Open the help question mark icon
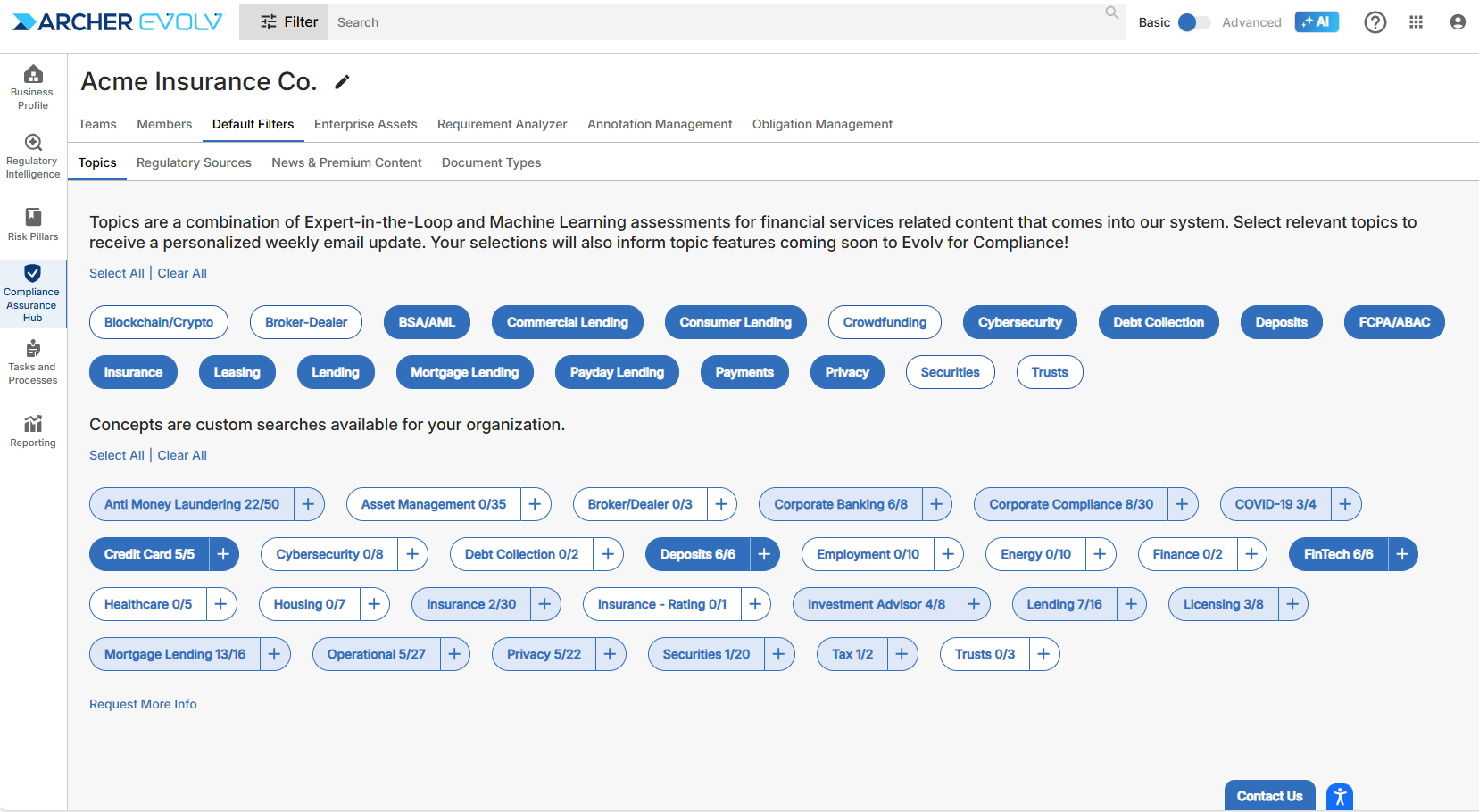 pos(1375,22)
